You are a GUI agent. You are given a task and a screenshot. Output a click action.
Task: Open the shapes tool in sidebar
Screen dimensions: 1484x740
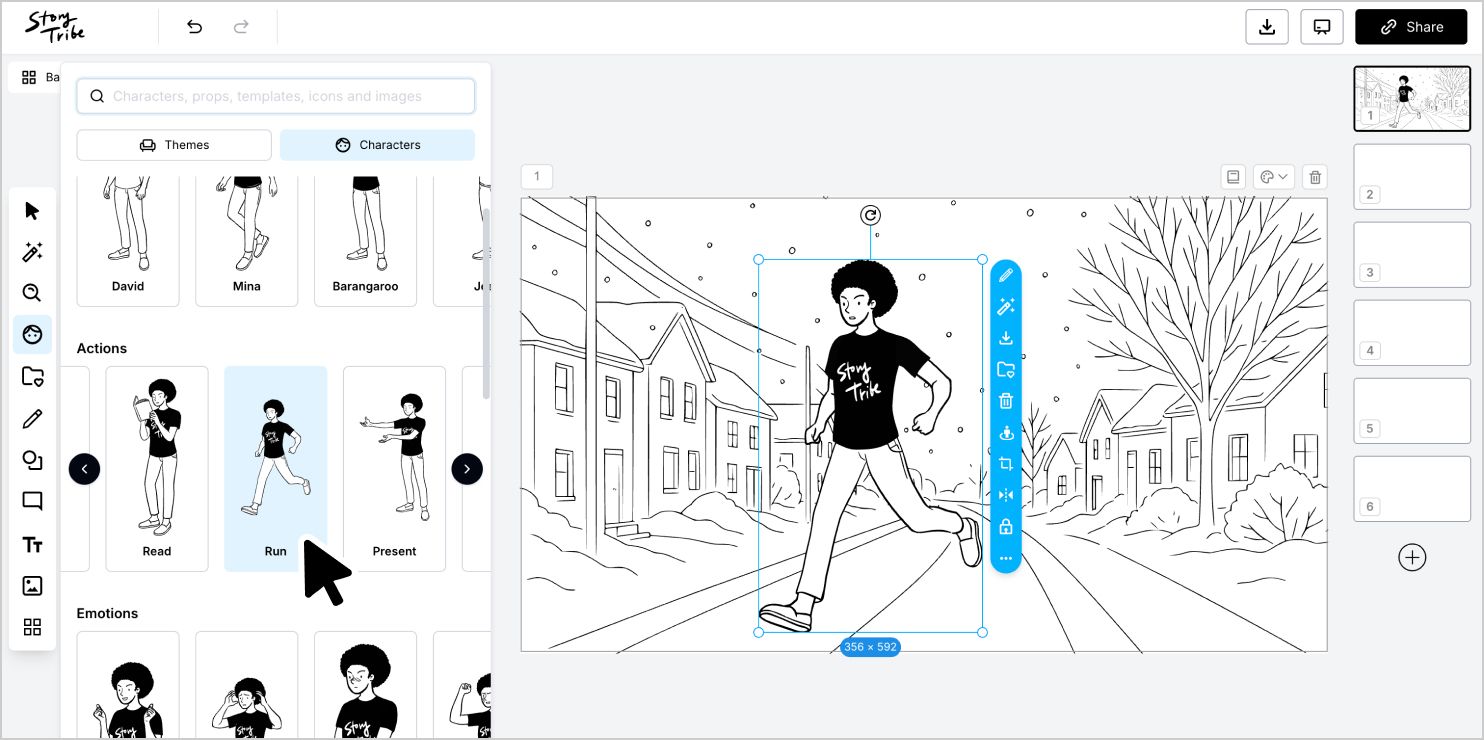tap(32, 460)
